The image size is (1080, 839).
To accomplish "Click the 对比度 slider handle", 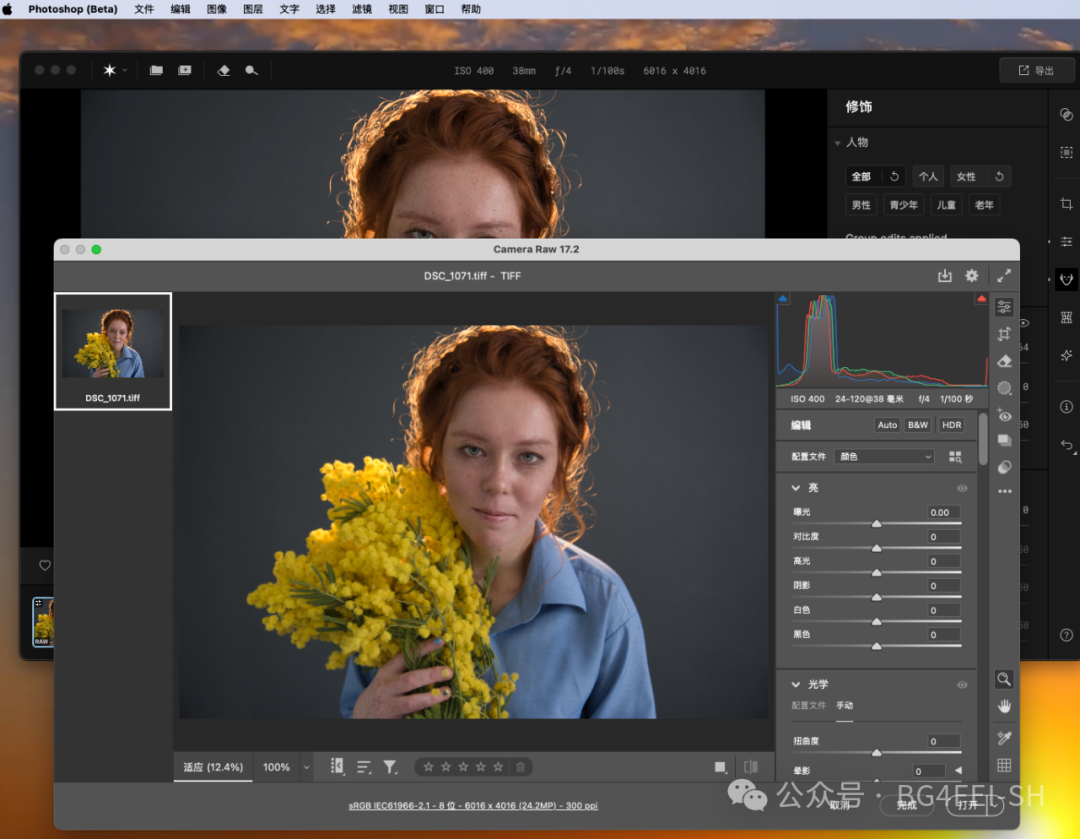I will click(x=877, y=548).
